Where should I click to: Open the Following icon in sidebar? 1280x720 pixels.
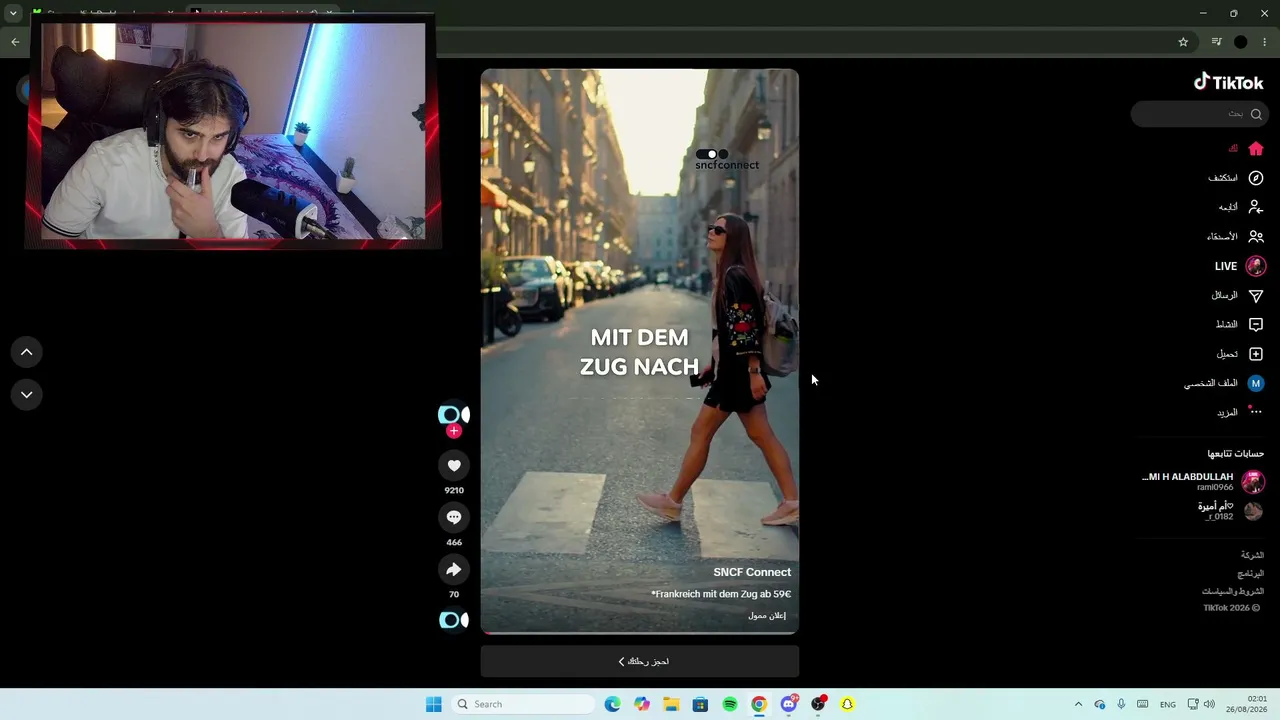(1256, 207)
